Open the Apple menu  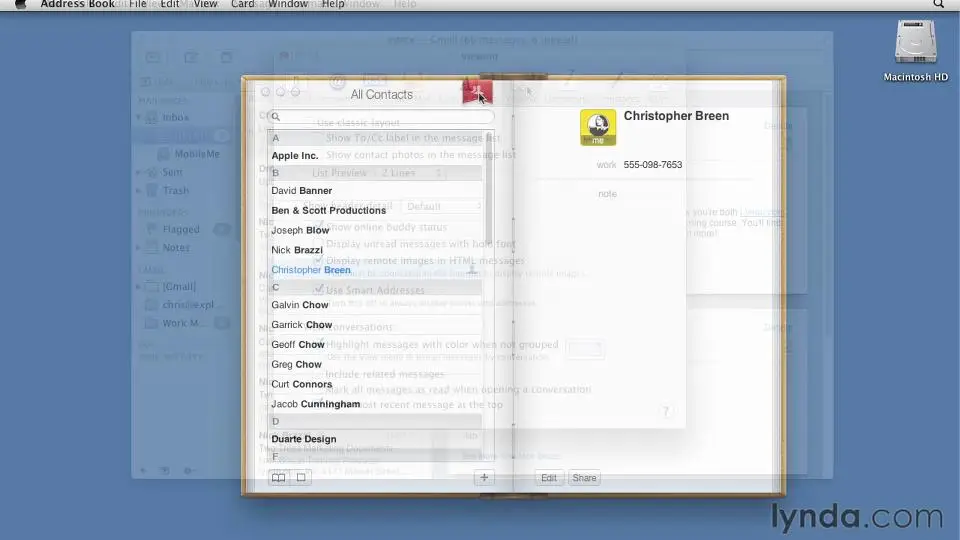(x=21, y=4)
